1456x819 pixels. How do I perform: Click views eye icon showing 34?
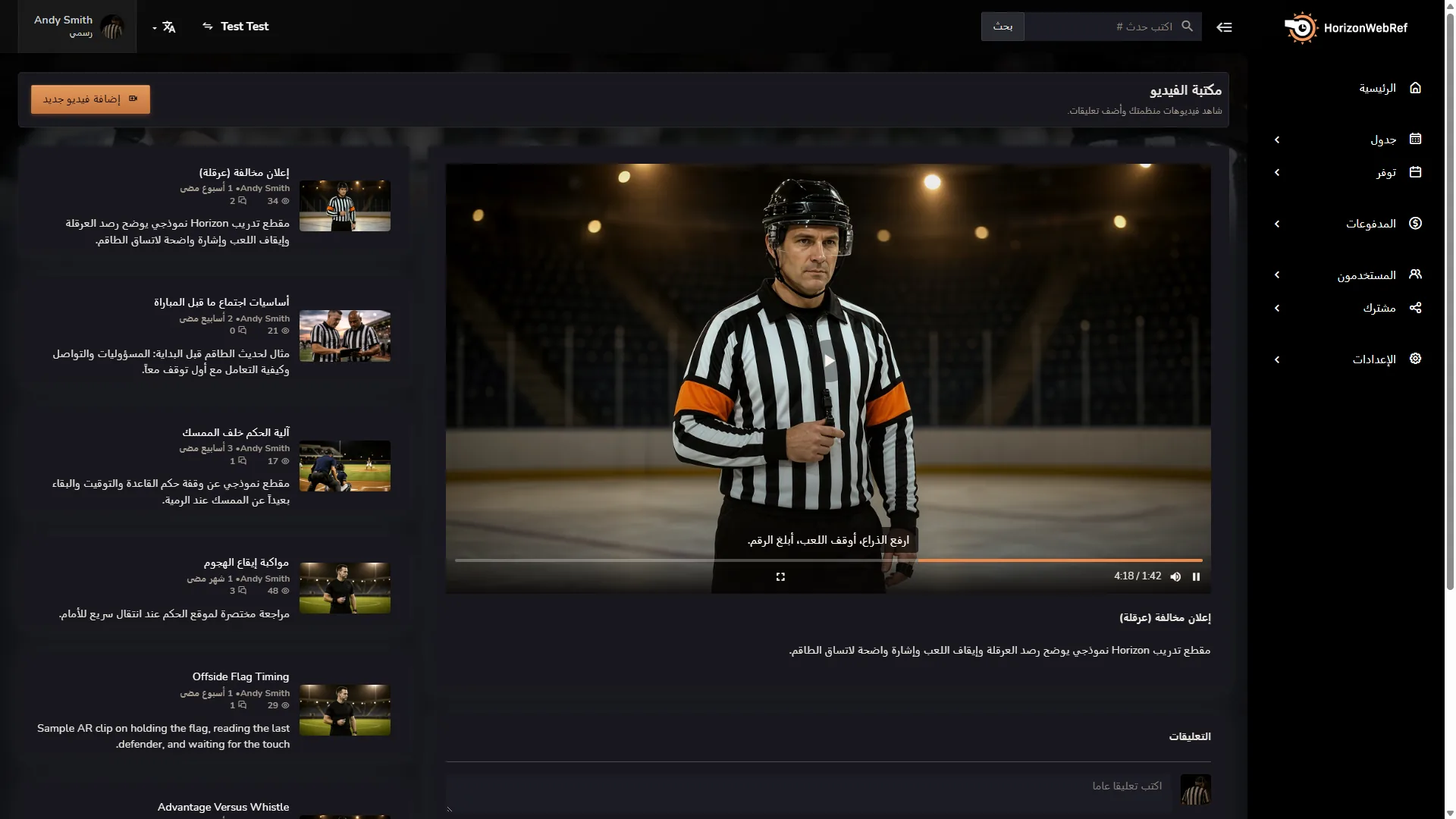pyautogui.click(x=285, y=202)
